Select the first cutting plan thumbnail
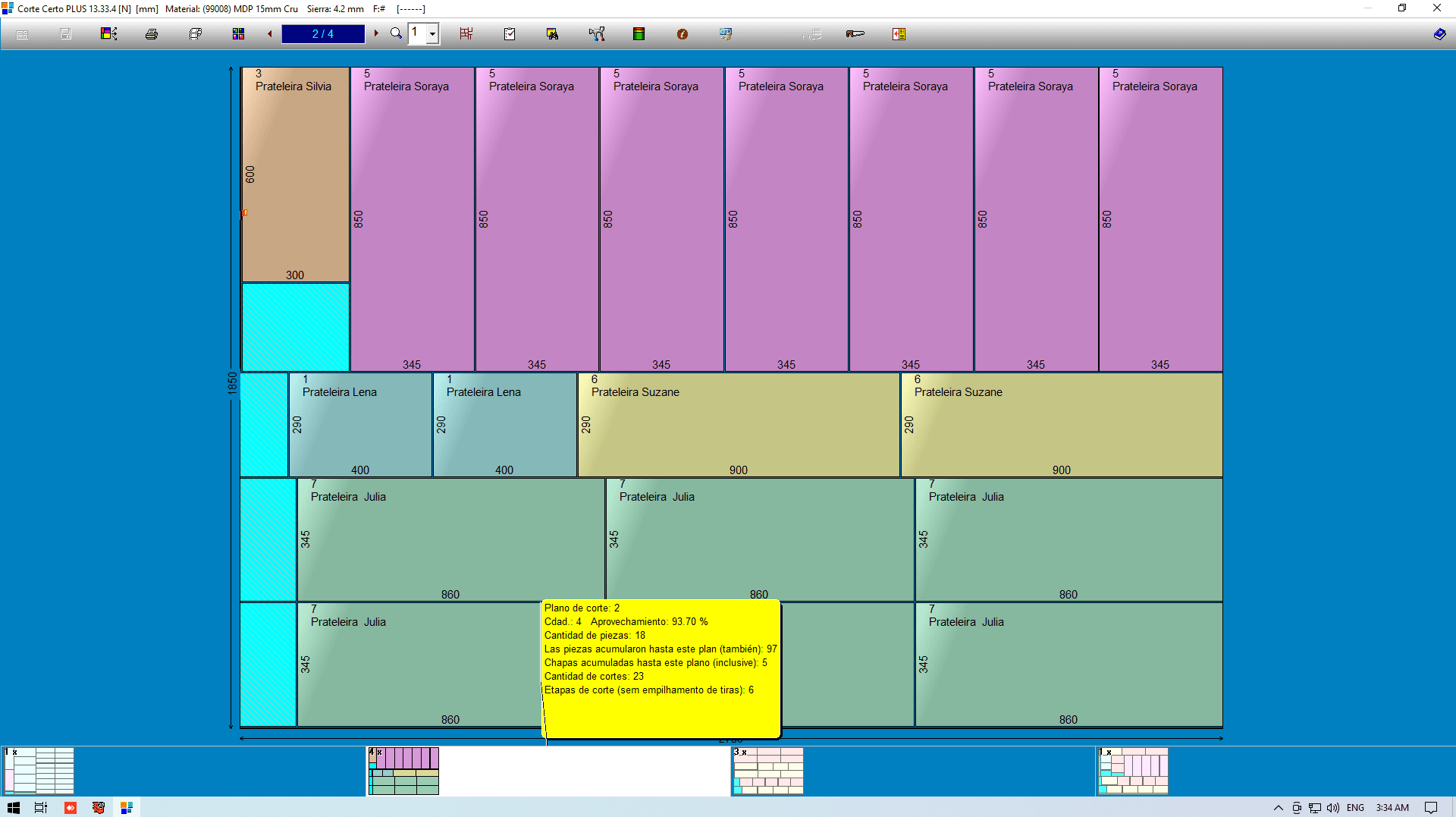Image resolution: width=1456 pixels, height=817 pixels. pyautogui.click(x=39, y=771)
